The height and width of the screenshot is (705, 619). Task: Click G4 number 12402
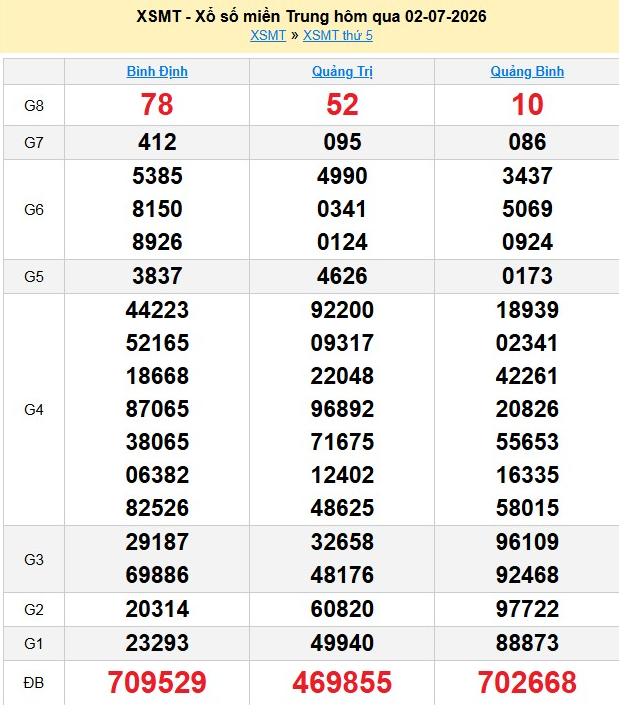pyautogui.click(x=342, y=475)
